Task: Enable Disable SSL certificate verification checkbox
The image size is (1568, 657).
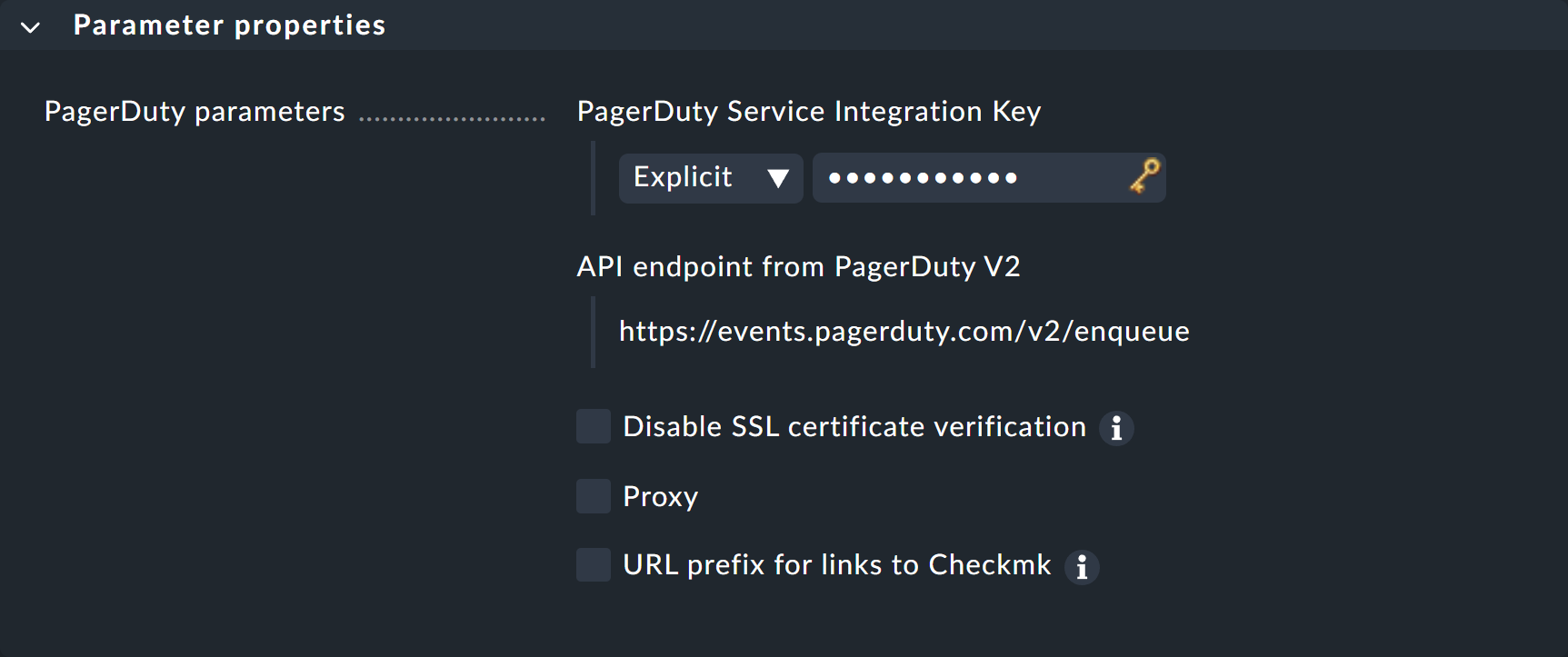Action: [594, 426]
